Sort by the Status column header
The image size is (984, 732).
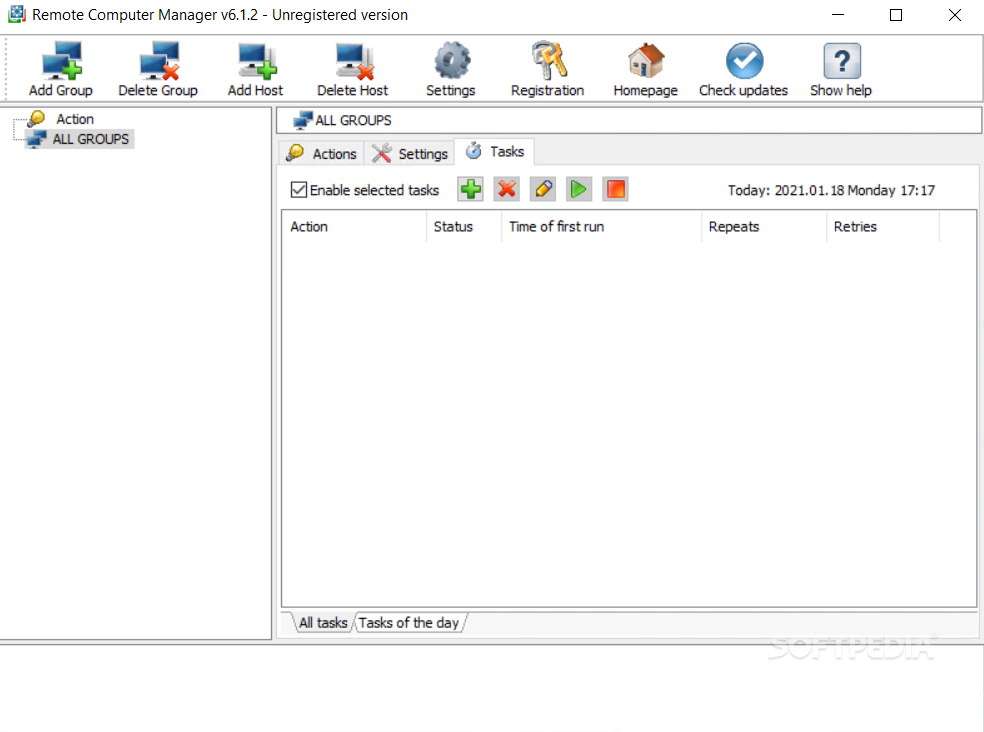(464, 227)
